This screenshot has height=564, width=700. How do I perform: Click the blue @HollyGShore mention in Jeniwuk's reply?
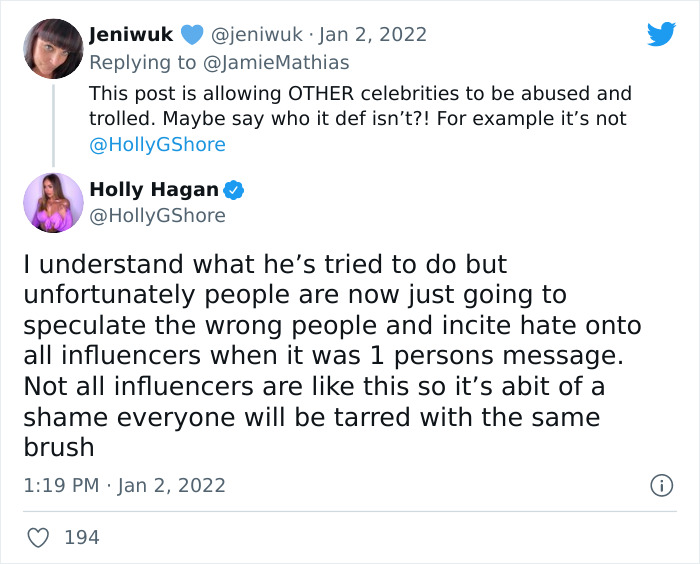(x=157, y=144)
